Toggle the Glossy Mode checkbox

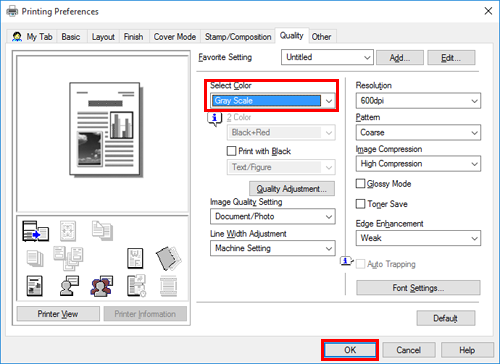(x=360, y=183)
